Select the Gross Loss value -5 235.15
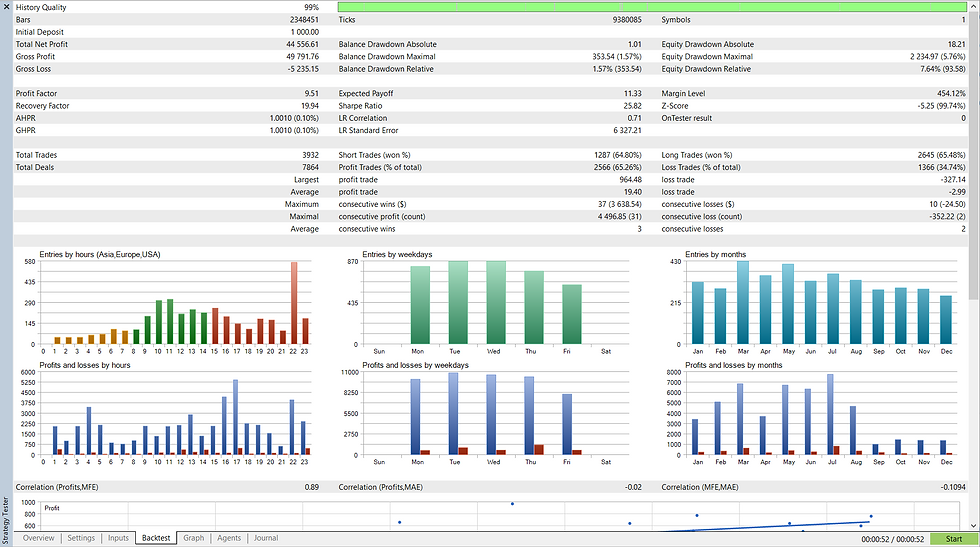 (303, 69)
